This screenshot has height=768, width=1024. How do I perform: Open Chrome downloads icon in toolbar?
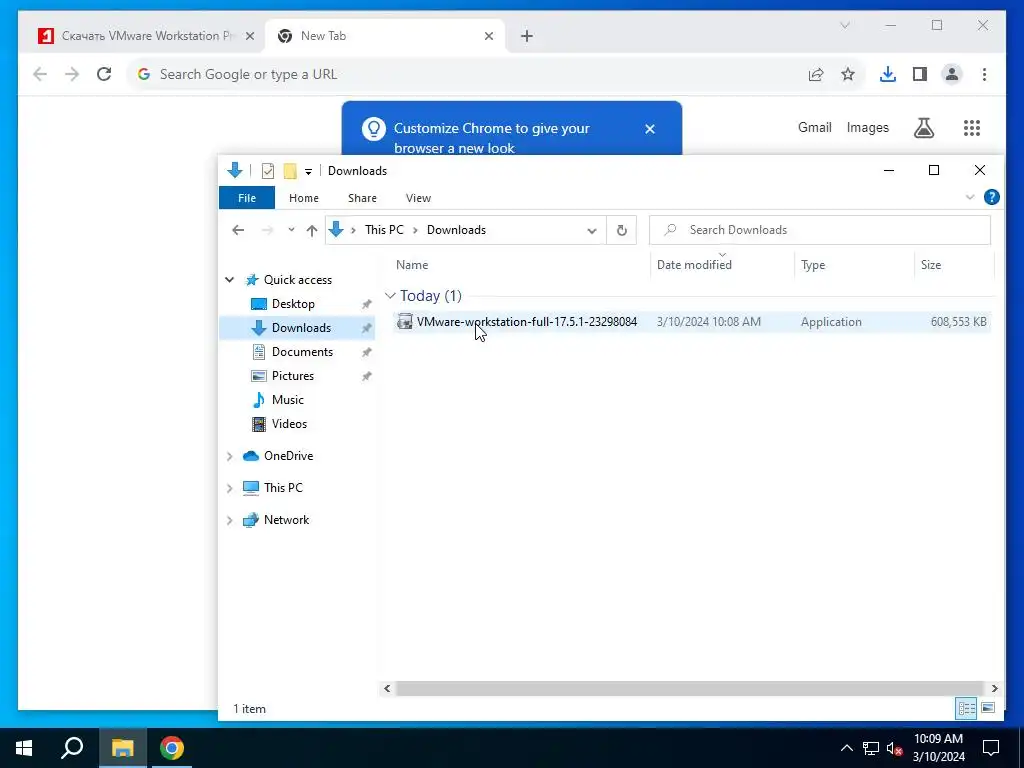888,74
